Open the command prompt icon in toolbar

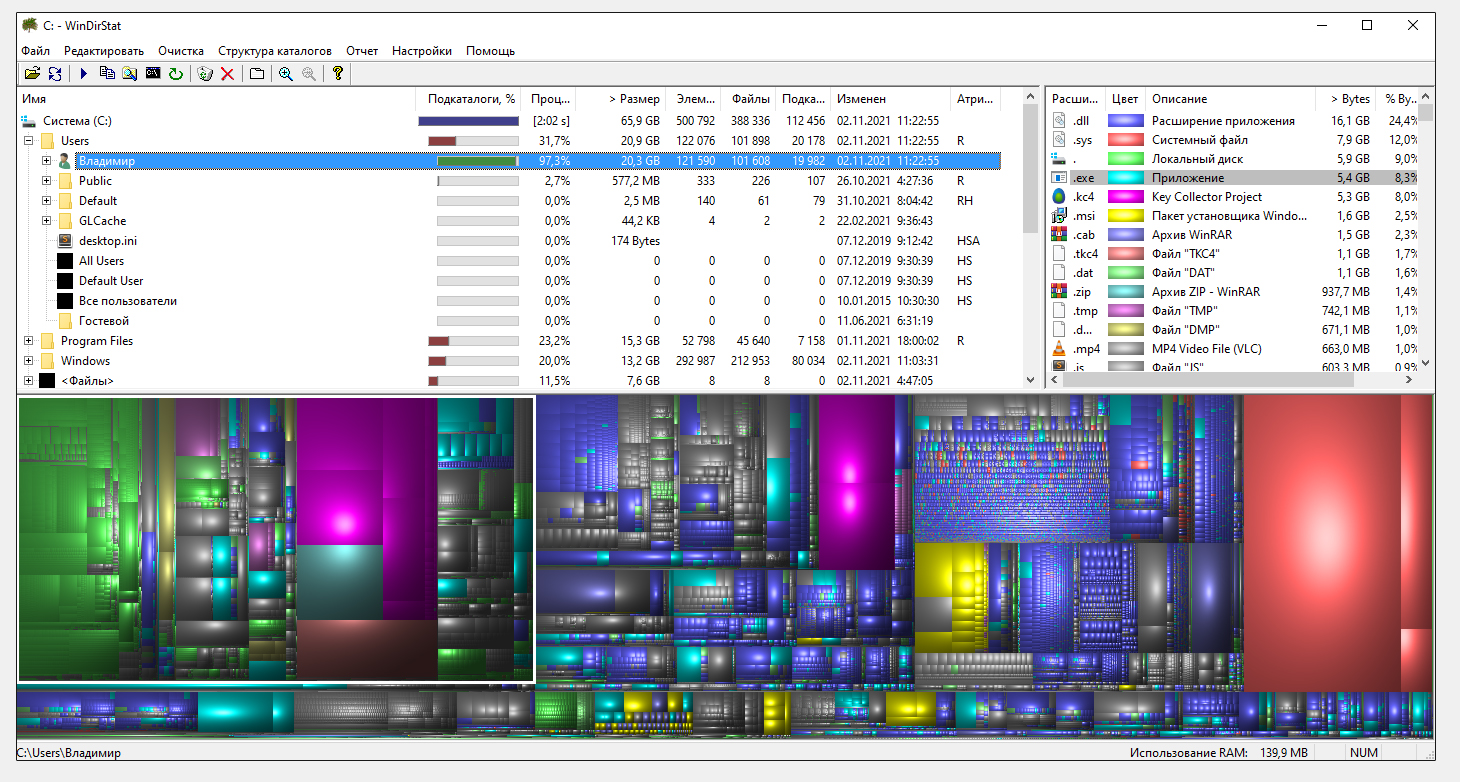(153, 74)
